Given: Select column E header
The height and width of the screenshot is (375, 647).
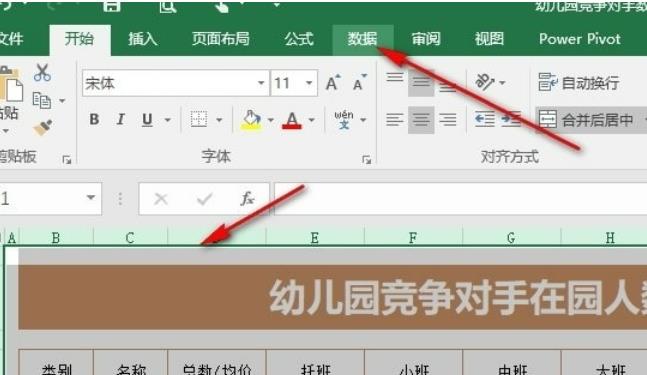Looking at the screenshot, I should (x=315, y=238).
